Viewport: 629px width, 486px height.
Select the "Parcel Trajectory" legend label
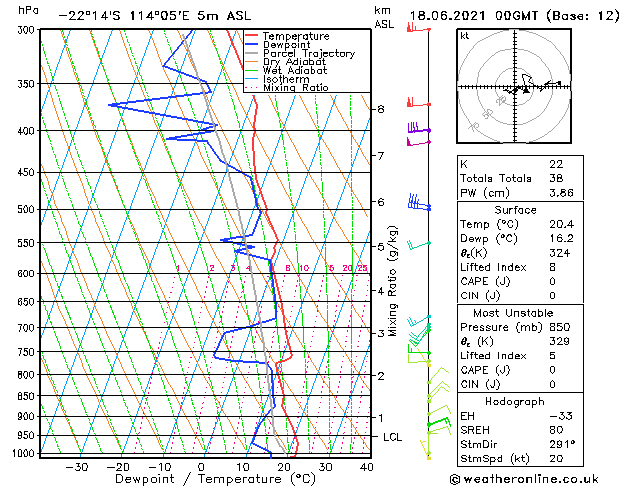(x=309, y=53)
